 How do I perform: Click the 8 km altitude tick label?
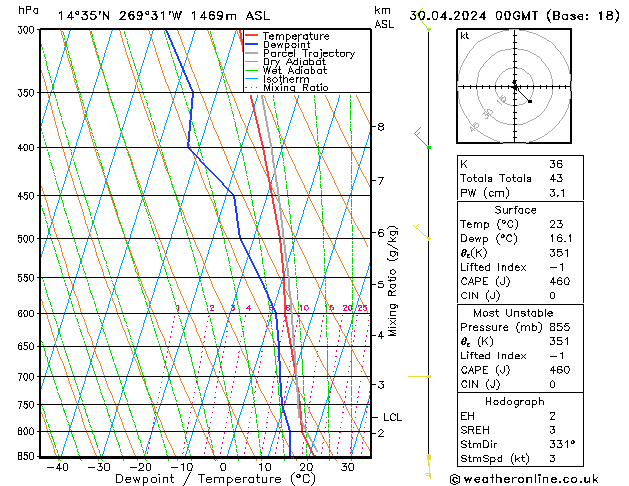pyautogui.click(x=381, y=127)
